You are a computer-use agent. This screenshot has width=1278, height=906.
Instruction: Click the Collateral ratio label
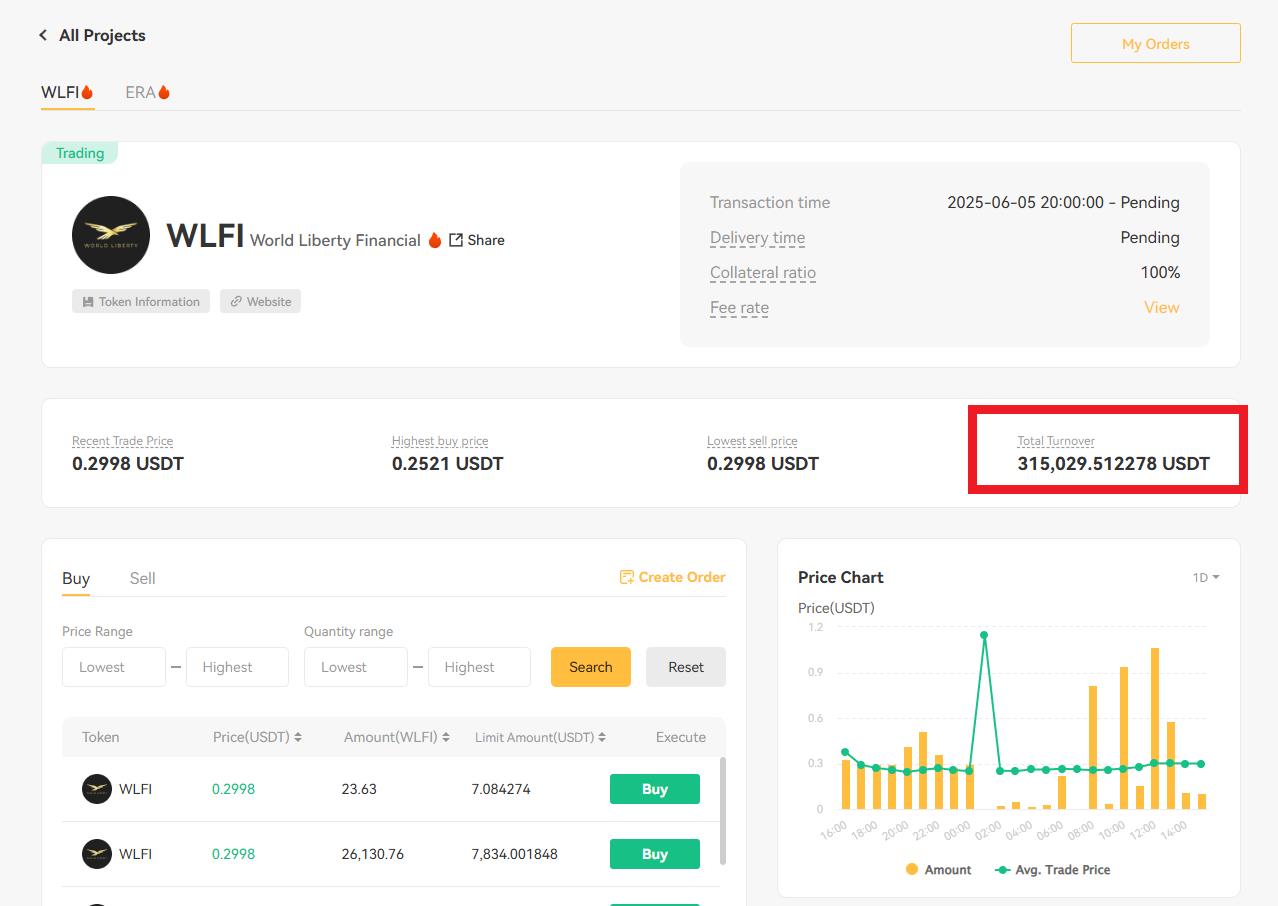(763, 273)
